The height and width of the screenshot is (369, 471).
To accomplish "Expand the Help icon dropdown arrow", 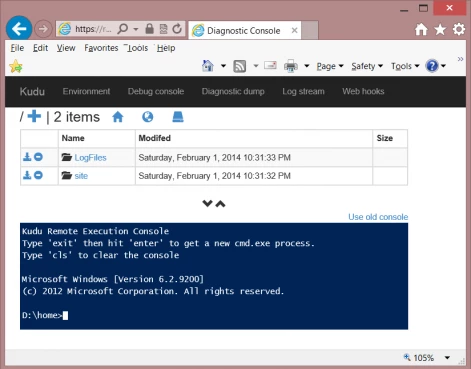I will tap(443, 66).
